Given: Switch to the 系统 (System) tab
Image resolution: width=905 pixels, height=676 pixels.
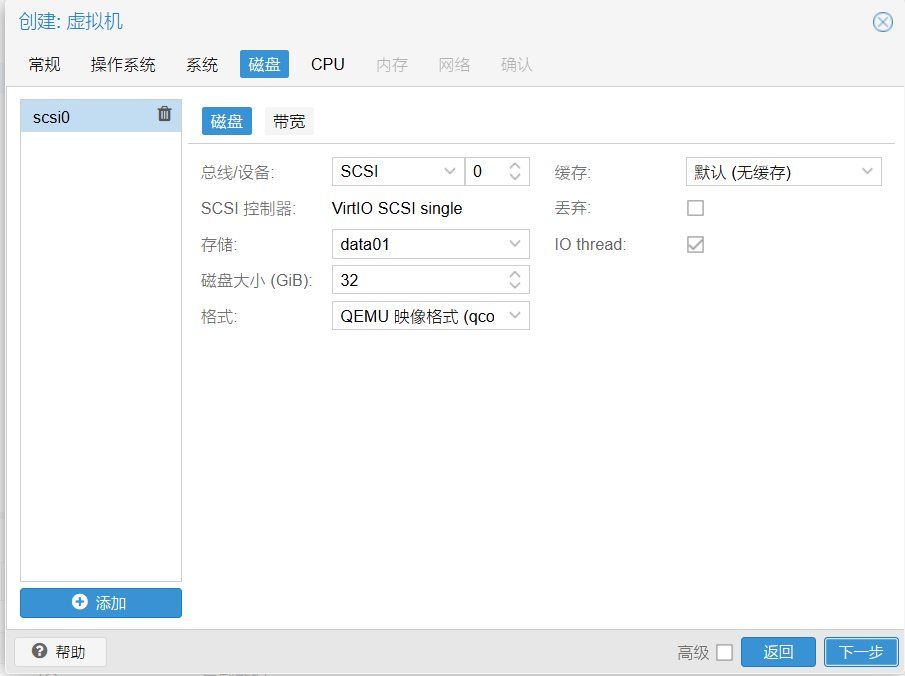Looking at the screenshot, I should click(202, 64).
